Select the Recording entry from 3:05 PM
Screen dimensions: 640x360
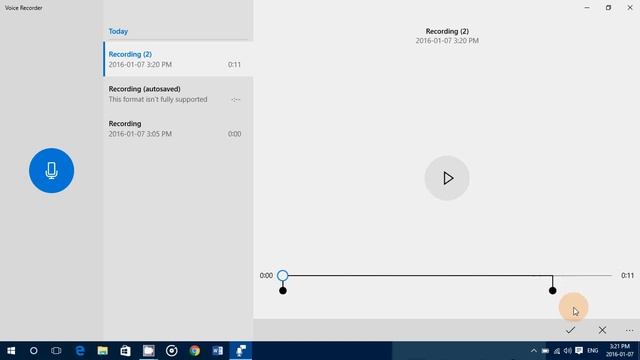pos(178,129)
